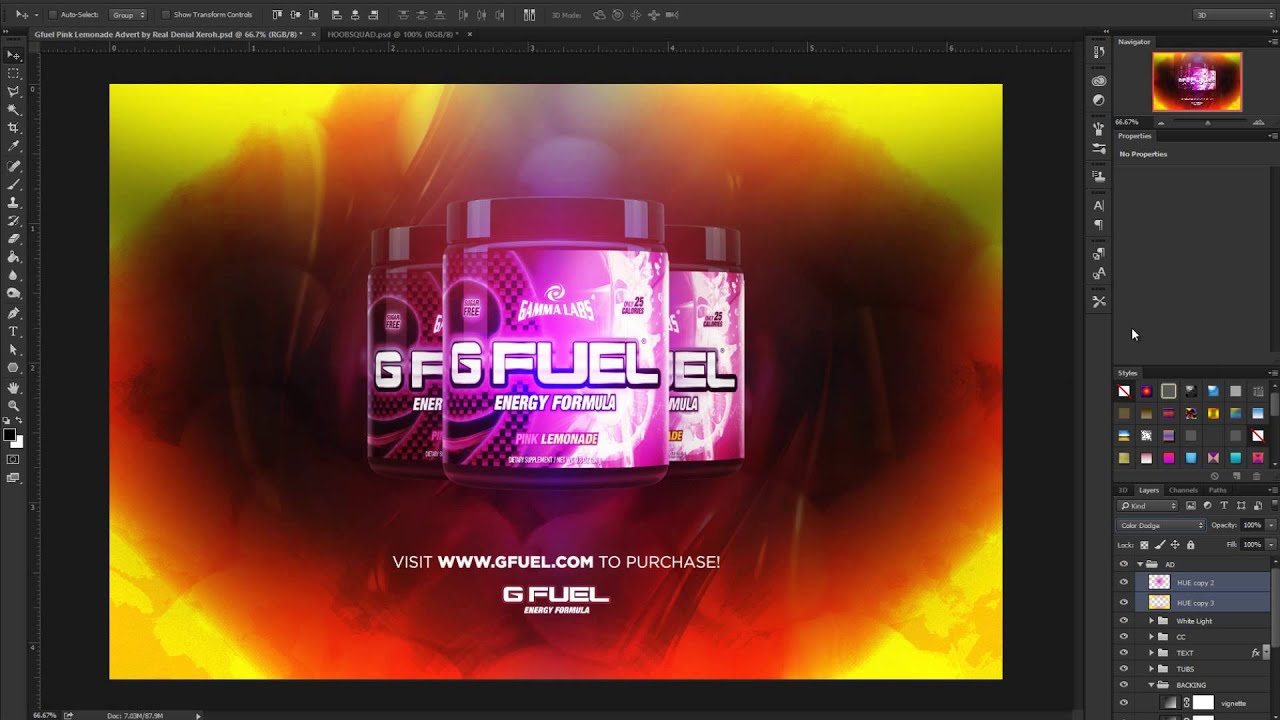1280x720 pixels.
Task: Select the History Brush tool
Action: pos(14,221)
